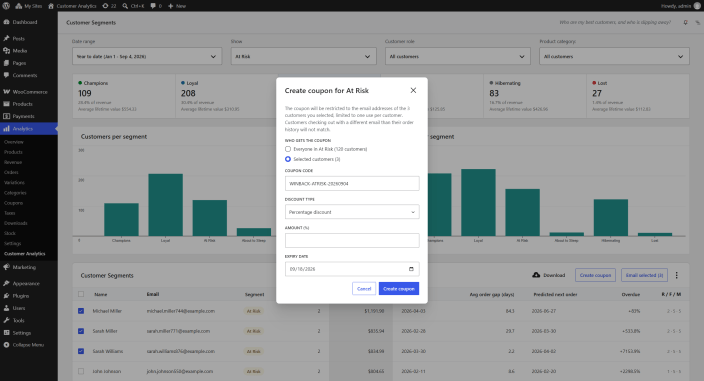The width and height of the screenshot is (704, 381).
Task: Focus the Coupon code field
Action: [352, 184]
